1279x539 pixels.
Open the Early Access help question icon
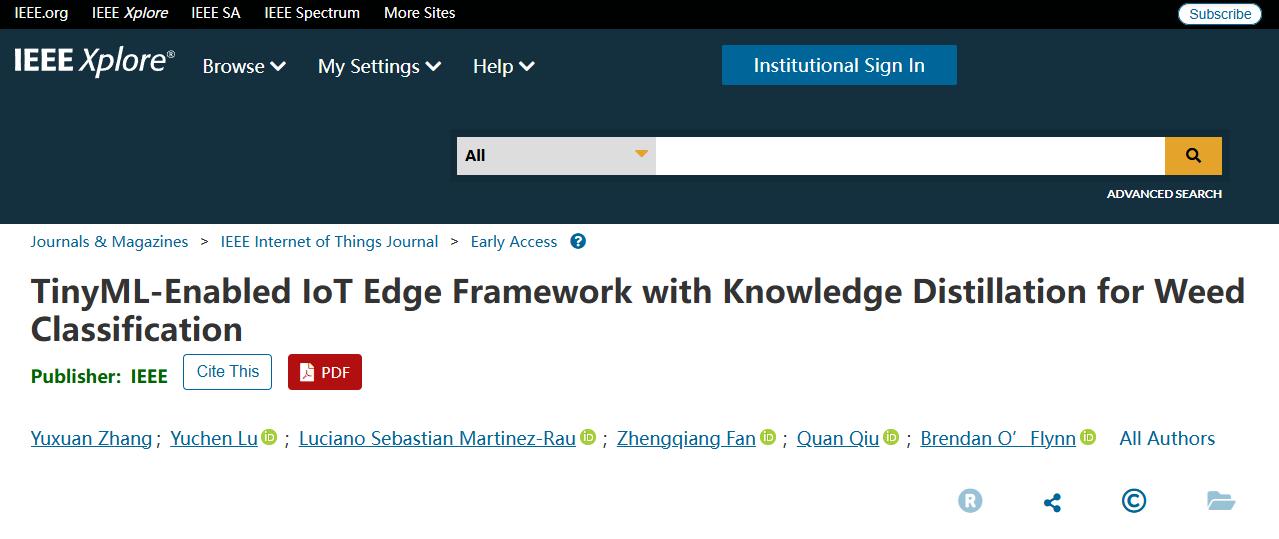click(x=578, y=241)
